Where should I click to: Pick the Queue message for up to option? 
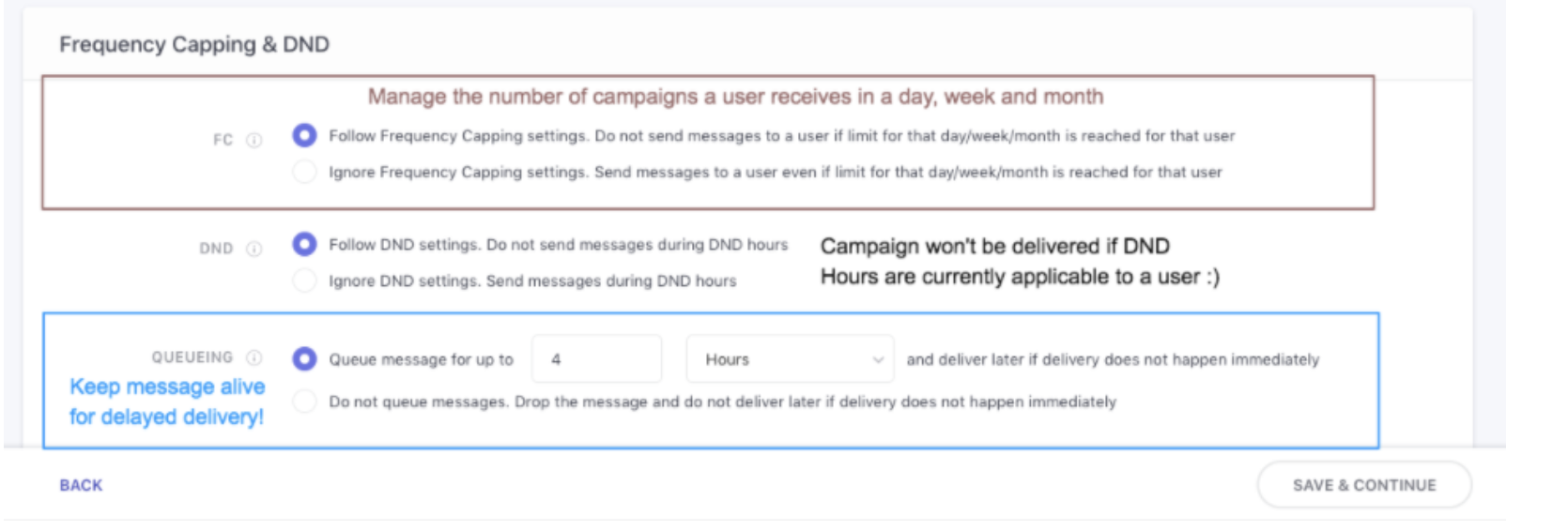click(x=304, y=358)
